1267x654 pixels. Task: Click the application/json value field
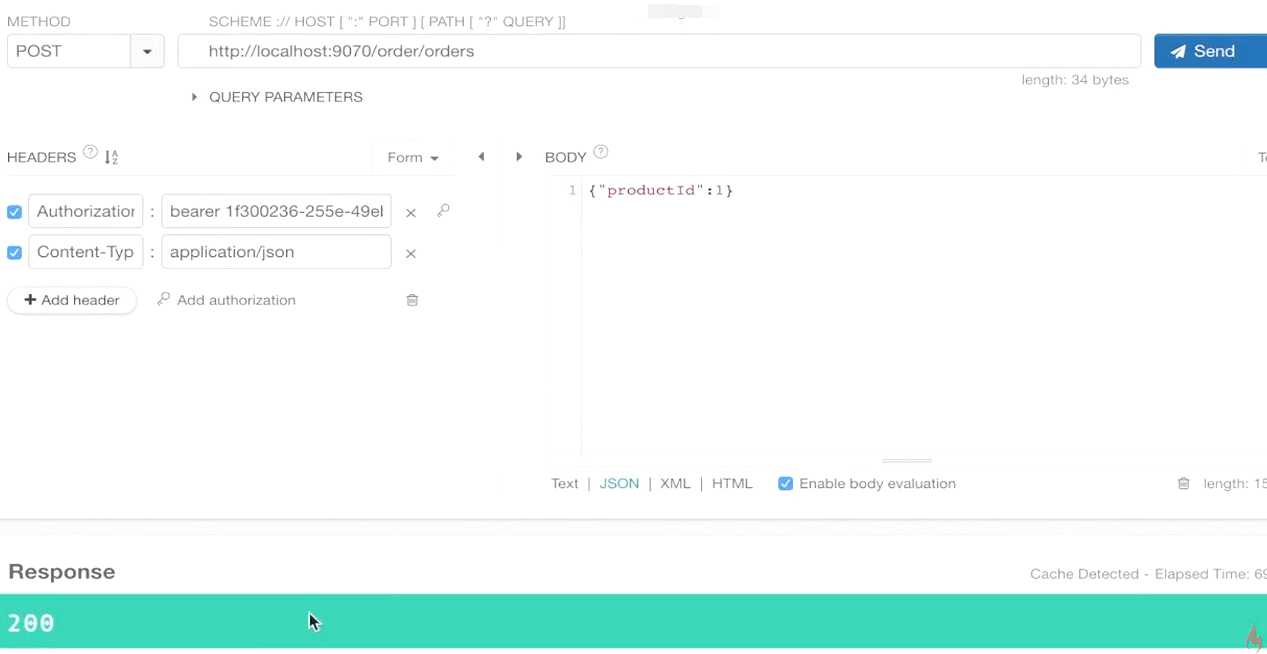pyautogui.click(x=276, y=252)
